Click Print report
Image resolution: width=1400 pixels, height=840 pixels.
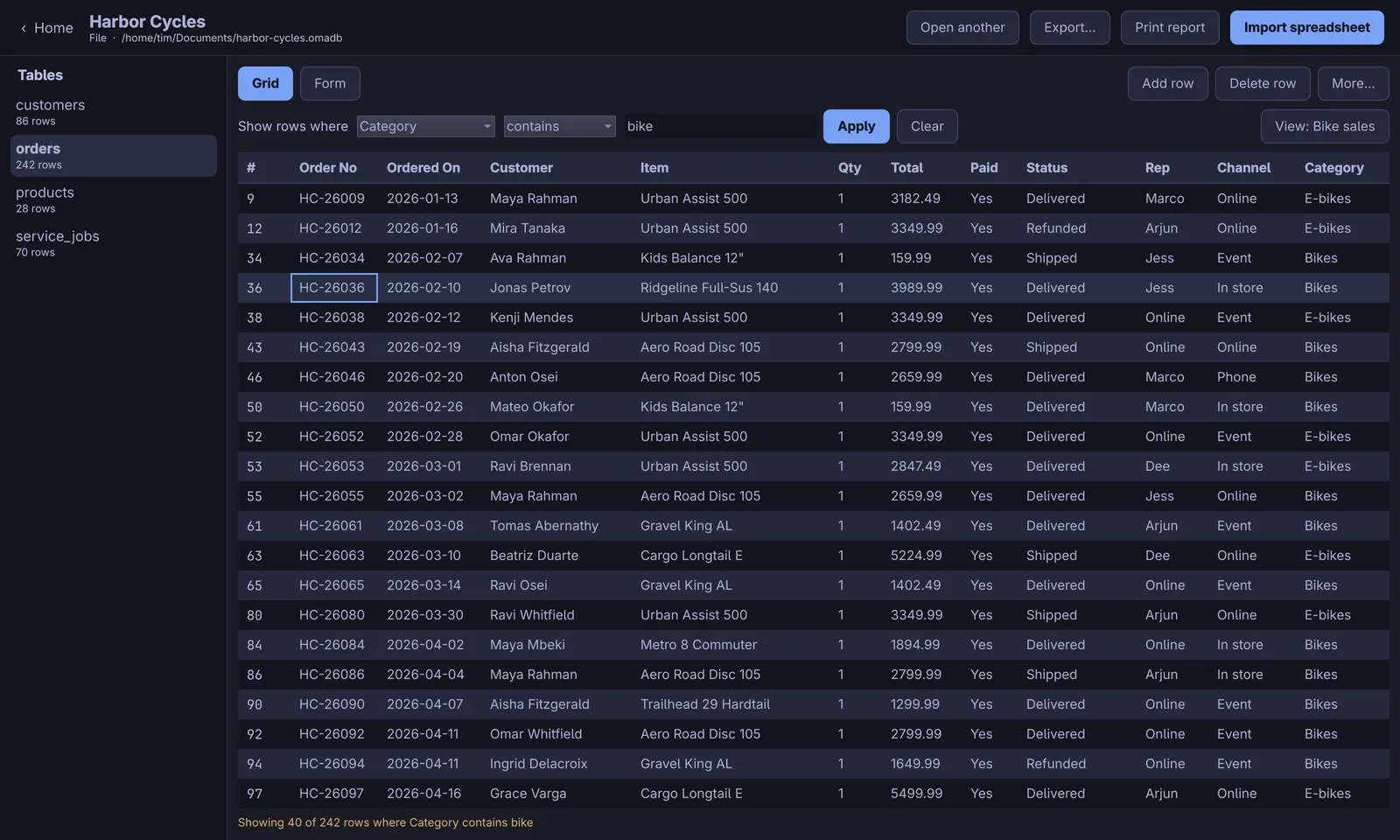1170,27
